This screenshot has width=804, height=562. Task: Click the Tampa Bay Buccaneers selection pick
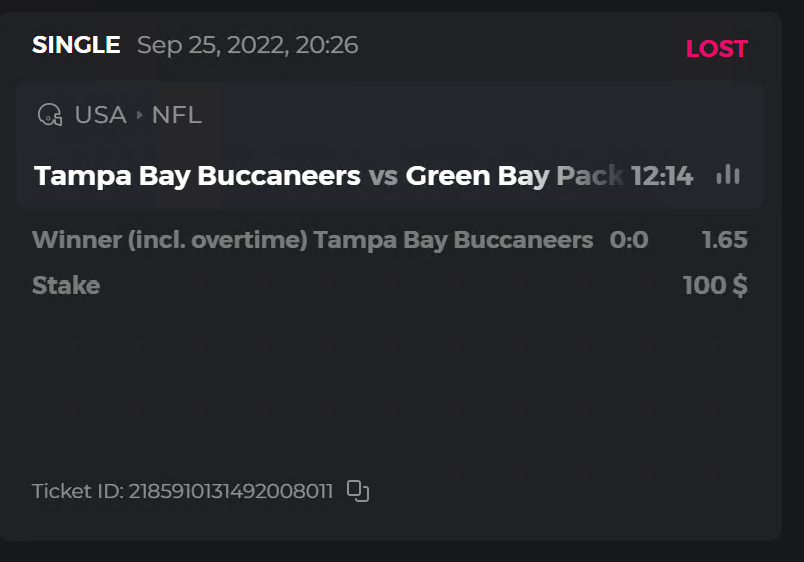[x=453, y=240]
